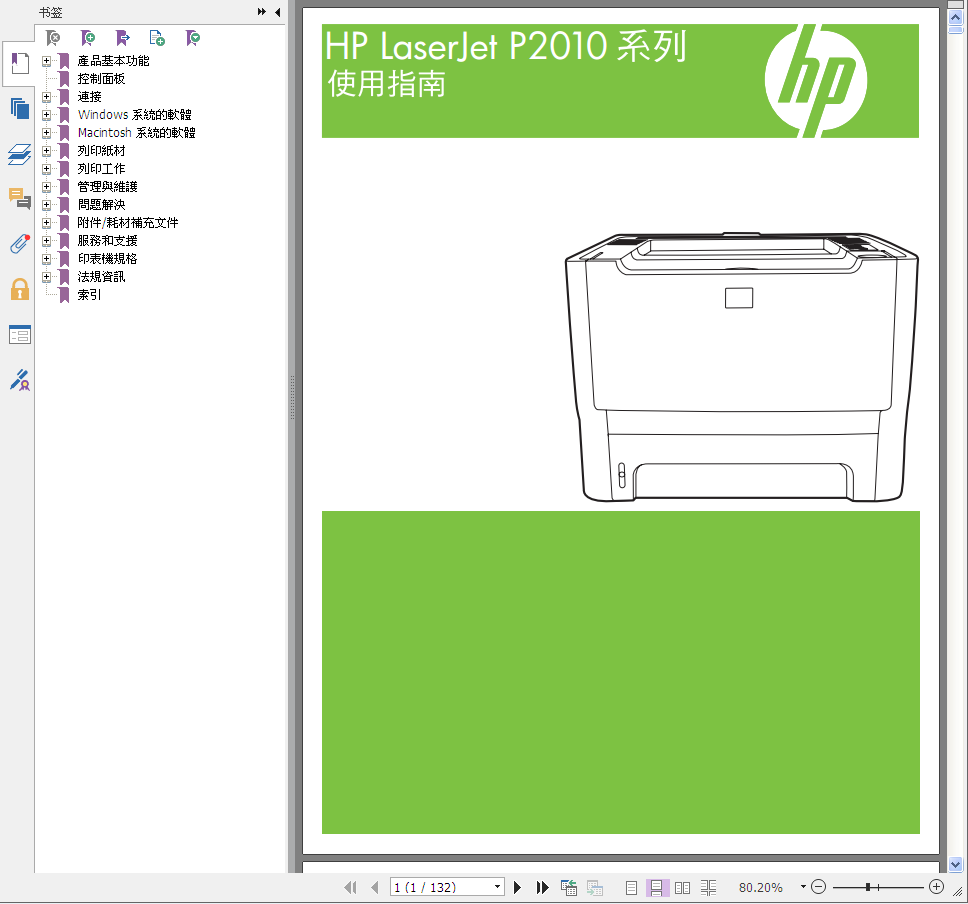Click the set bookmark destination arrow icon
The image size is (968, 904).
click(123, 38)
